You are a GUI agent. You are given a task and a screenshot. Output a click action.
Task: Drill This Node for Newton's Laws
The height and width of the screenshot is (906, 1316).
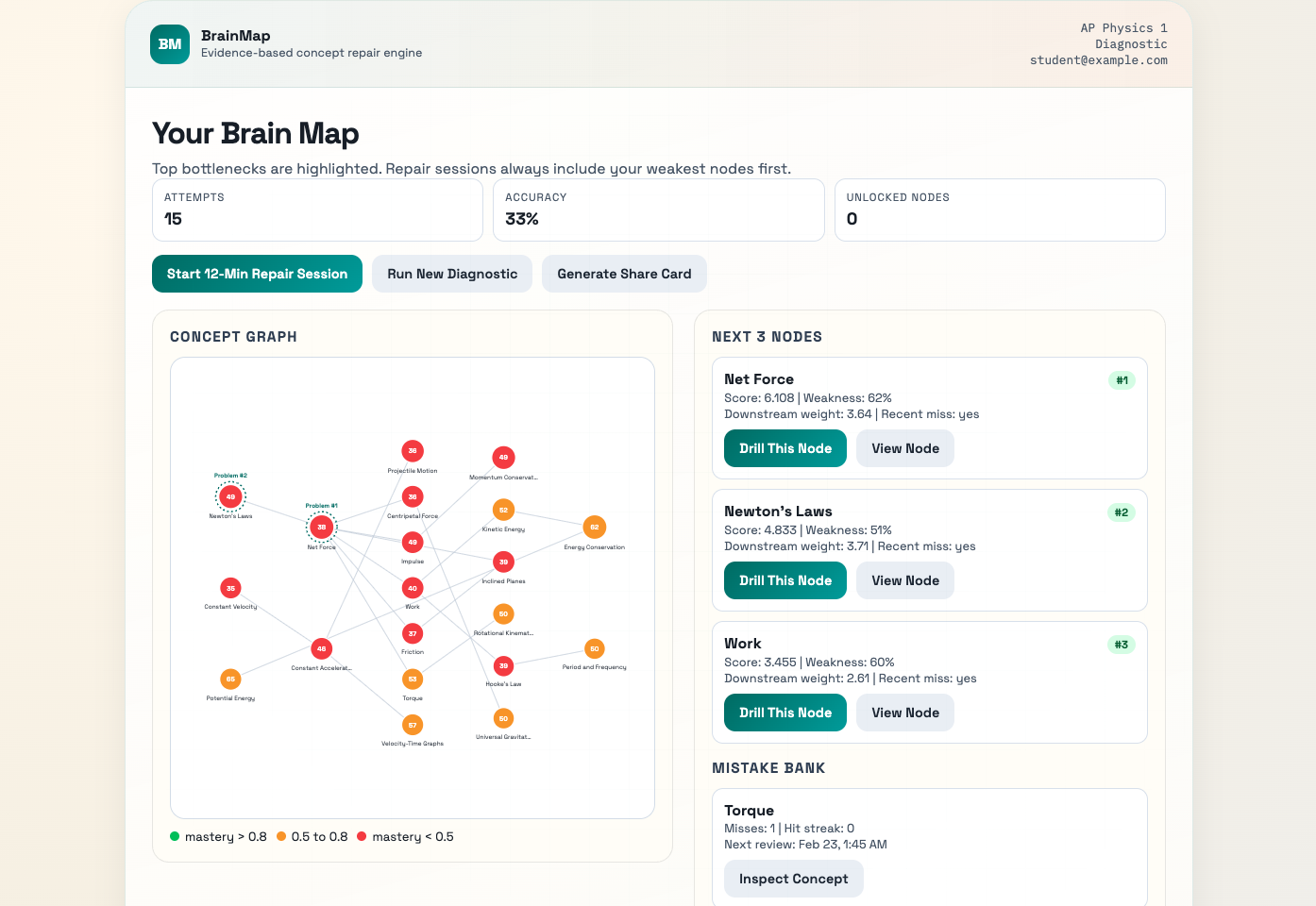pos(785,580)
